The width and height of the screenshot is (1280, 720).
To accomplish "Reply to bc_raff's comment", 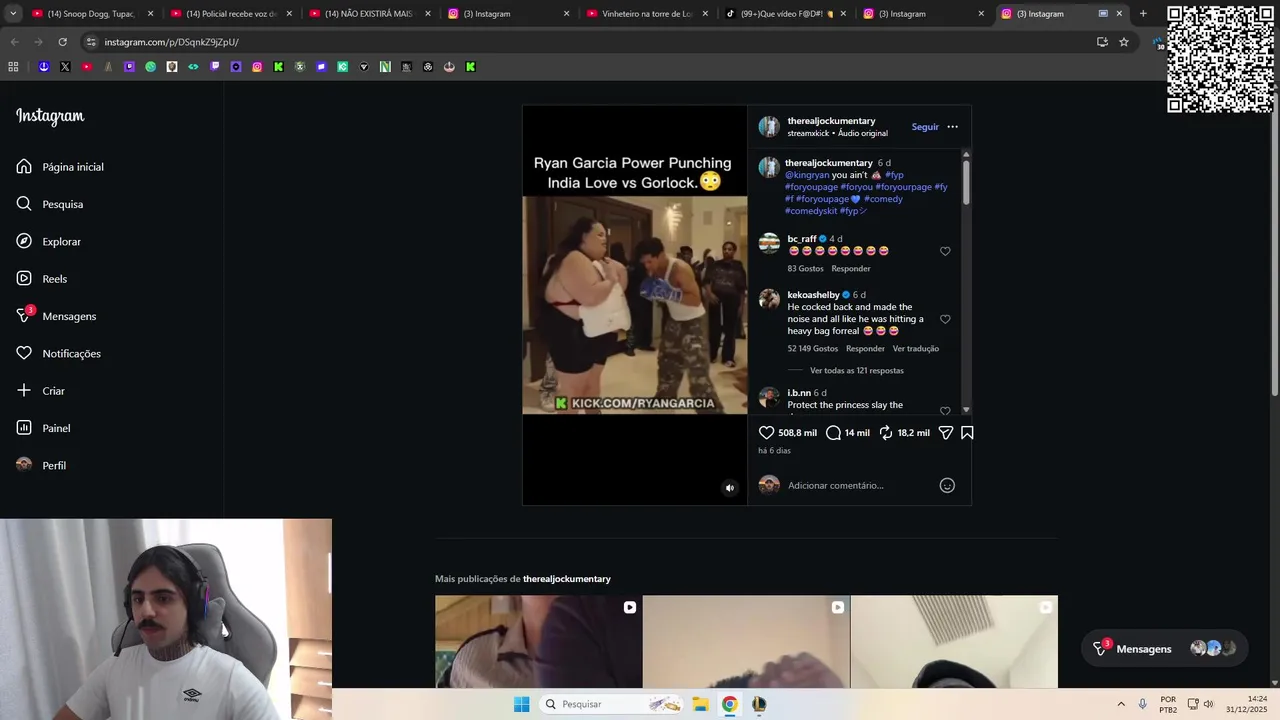I will (851, 269).
